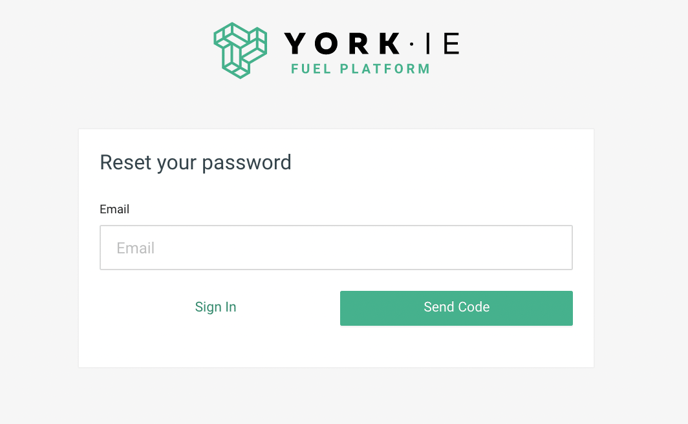Click the word PLATFORM in the tagline
This screenshot has width=688, height=424.
point(385,69)
